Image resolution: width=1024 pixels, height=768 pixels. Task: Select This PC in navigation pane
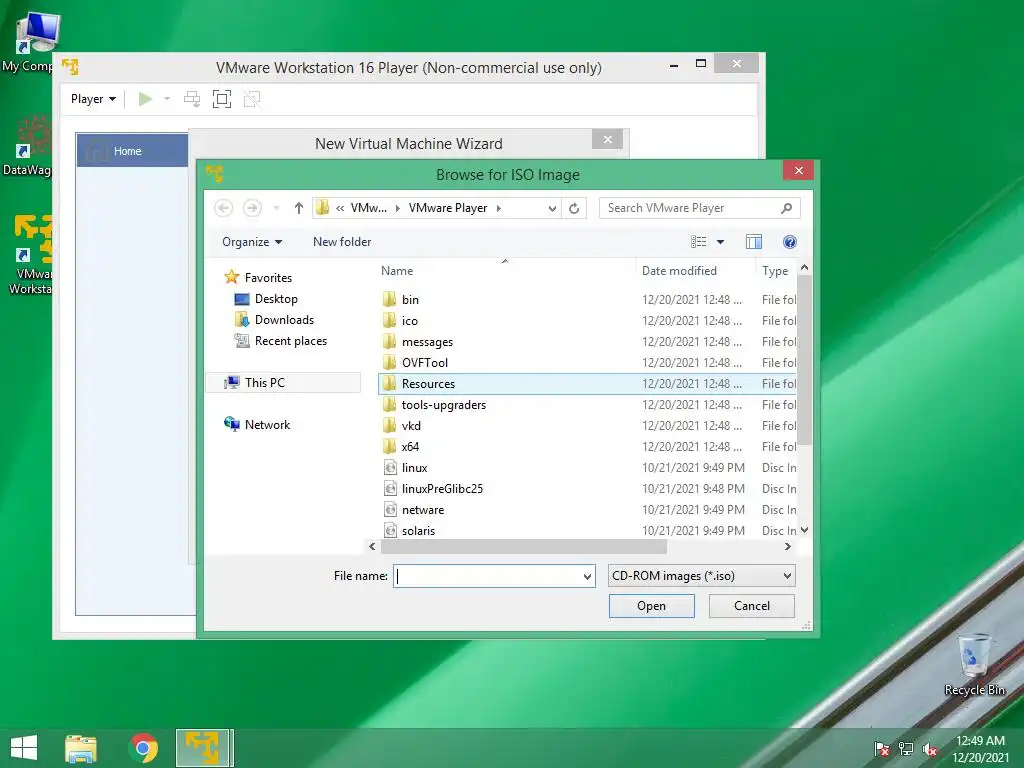click(284, 383)
